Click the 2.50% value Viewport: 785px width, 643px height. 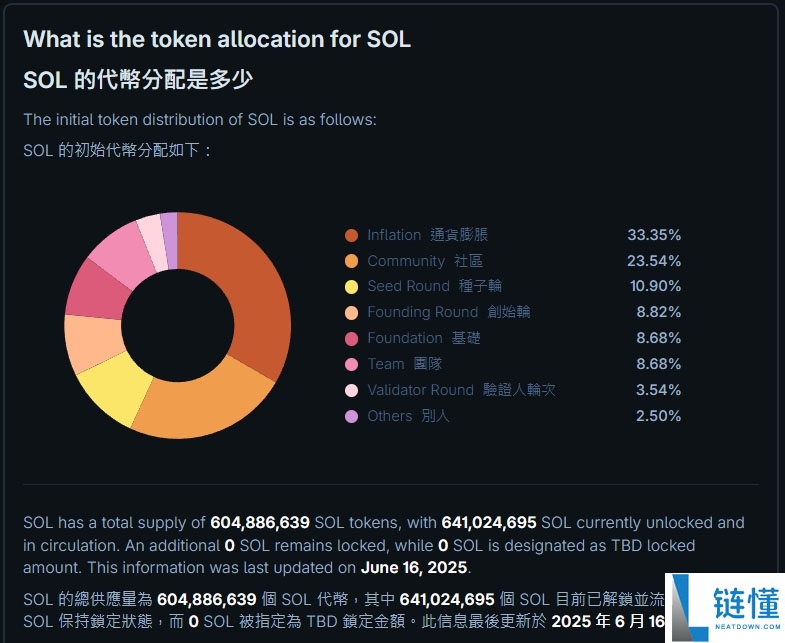pos(658,416)
